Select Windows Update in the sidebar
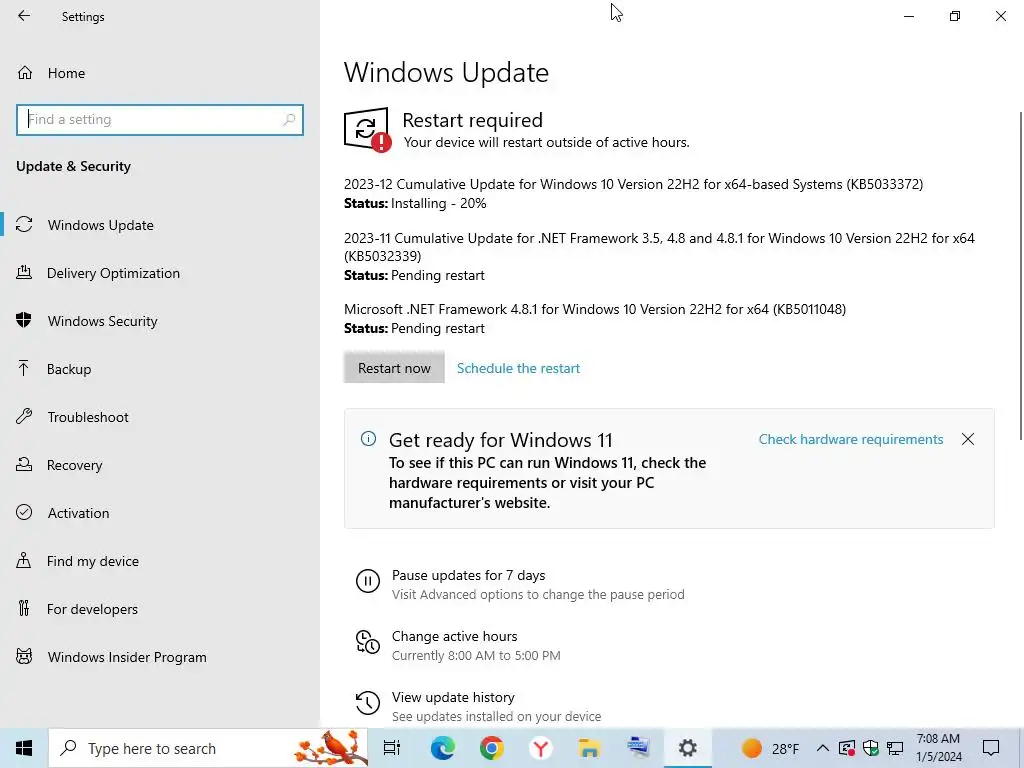This screenshot has height=768, width=1024. click(101, 225)
